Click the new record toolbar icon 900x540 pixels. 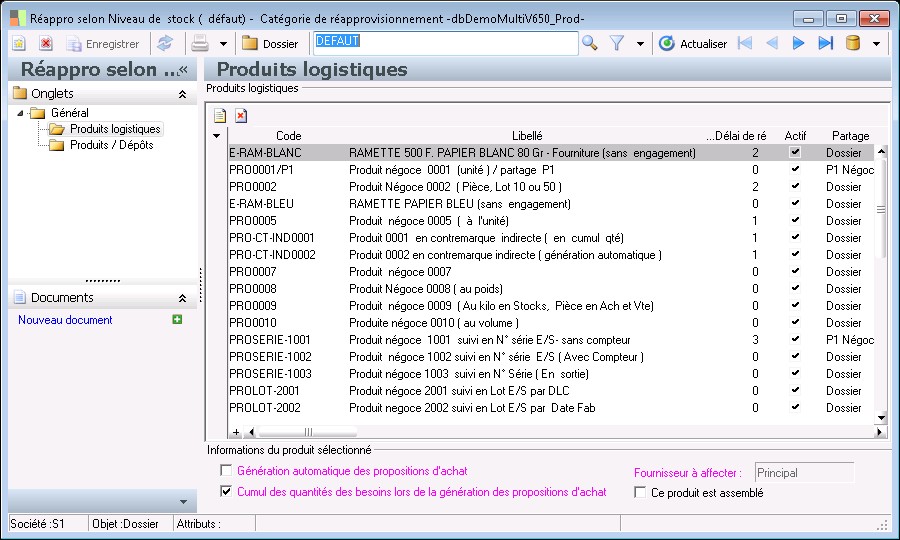click(x=19, y=44)
